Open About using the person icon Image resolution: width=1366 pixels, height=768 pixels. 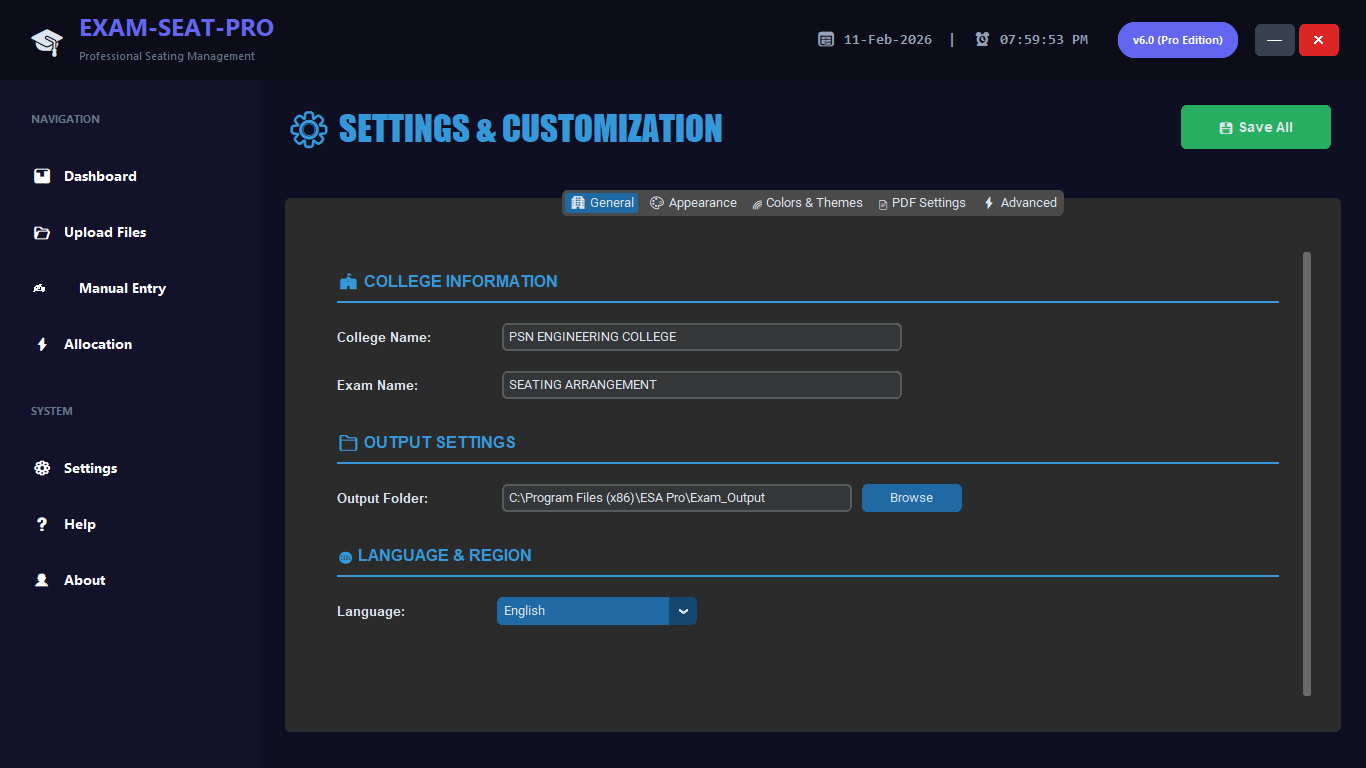click(42, 580)
